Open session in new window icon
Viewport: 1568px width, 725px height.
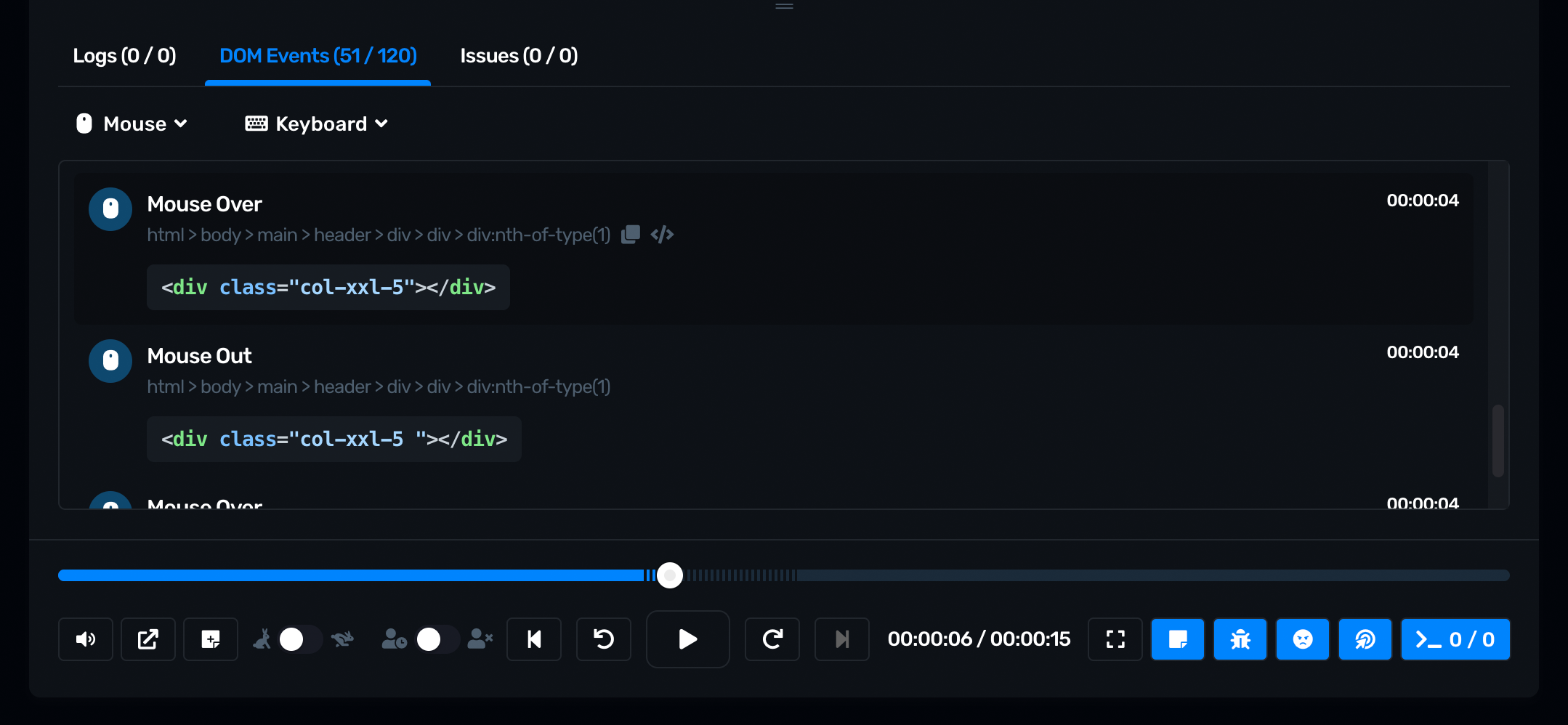tap(148, 639)
